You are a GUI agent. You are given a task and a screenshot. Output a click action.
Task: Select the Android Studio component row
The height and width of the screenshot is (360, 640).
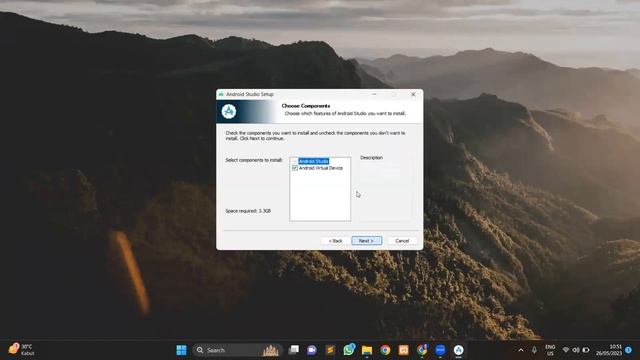point(313,161)
